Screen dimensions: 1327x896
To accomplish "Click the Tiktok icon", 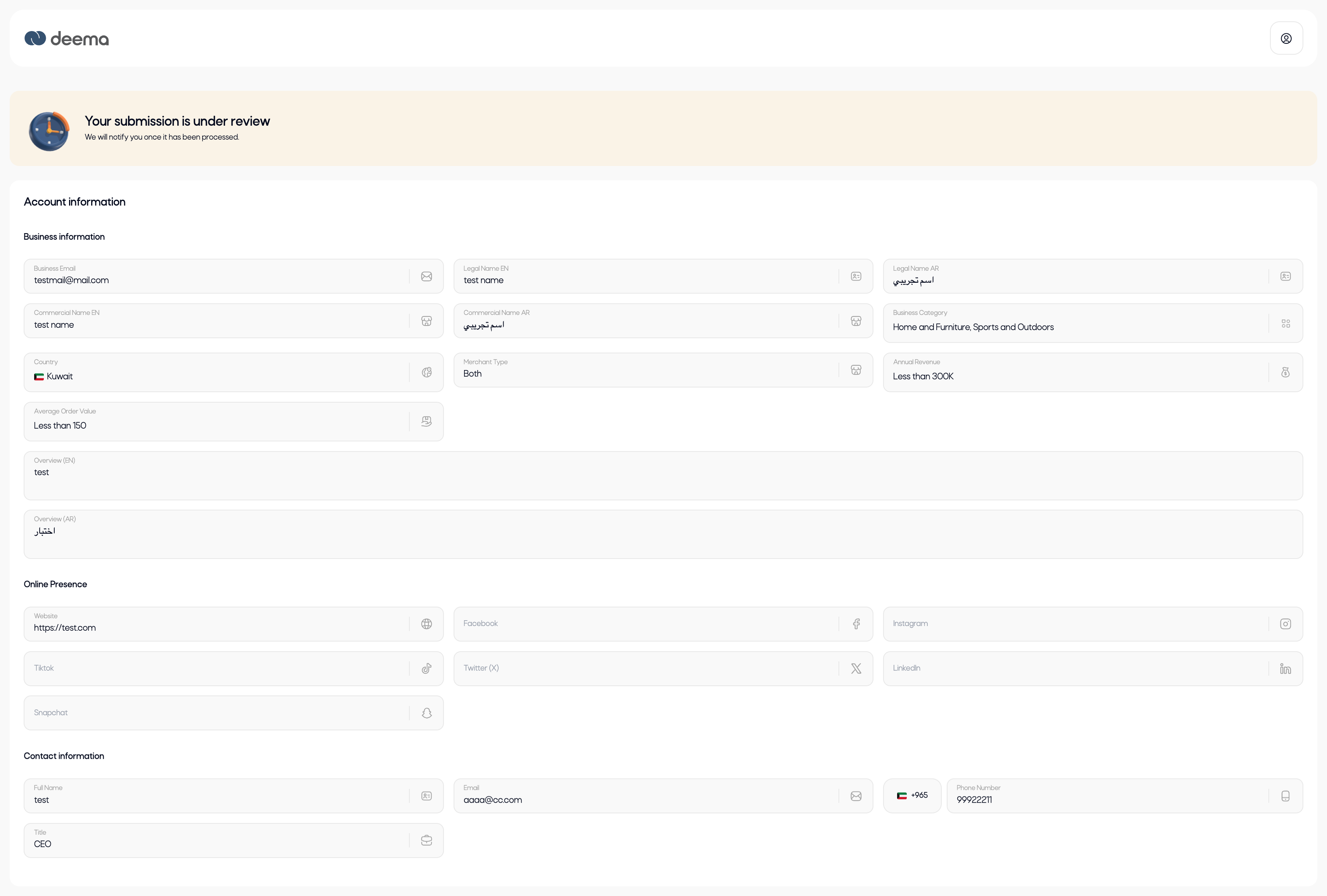I will click(426, 668).
